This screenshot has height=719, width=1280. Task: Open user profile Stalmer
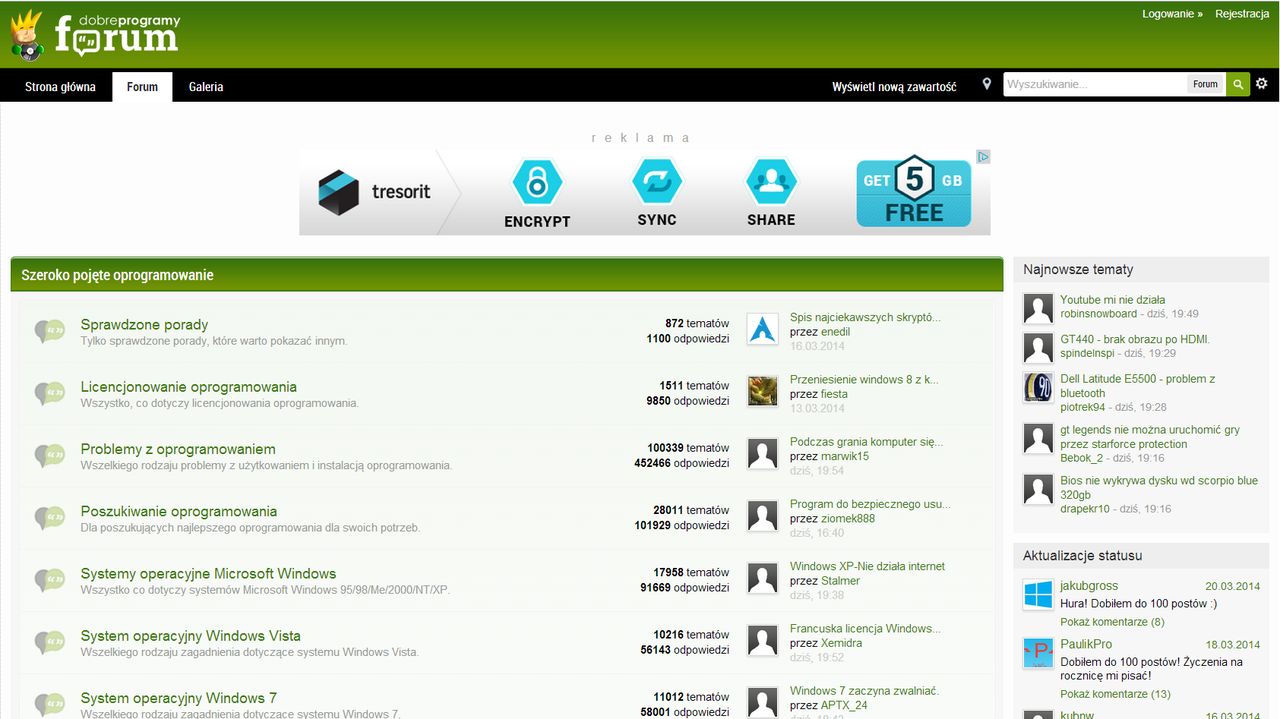[x=840, y=580]
